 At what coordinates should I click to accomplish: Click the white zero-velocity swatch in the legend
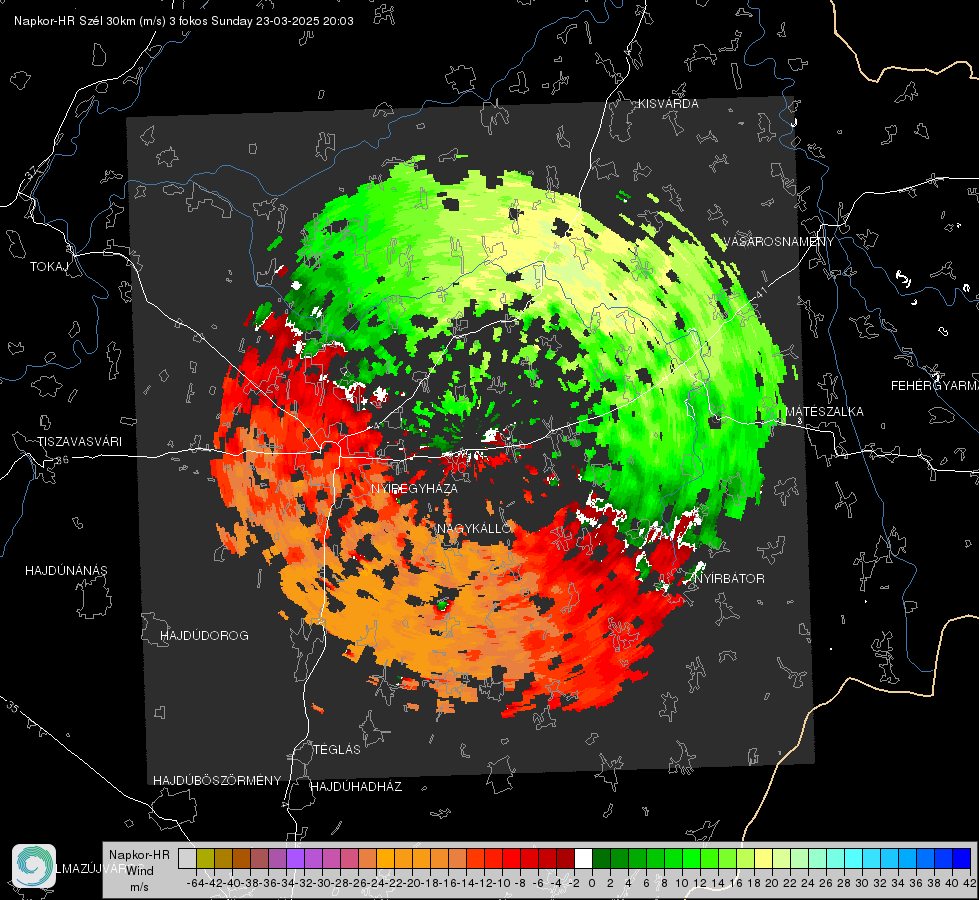tap(583, 858)
